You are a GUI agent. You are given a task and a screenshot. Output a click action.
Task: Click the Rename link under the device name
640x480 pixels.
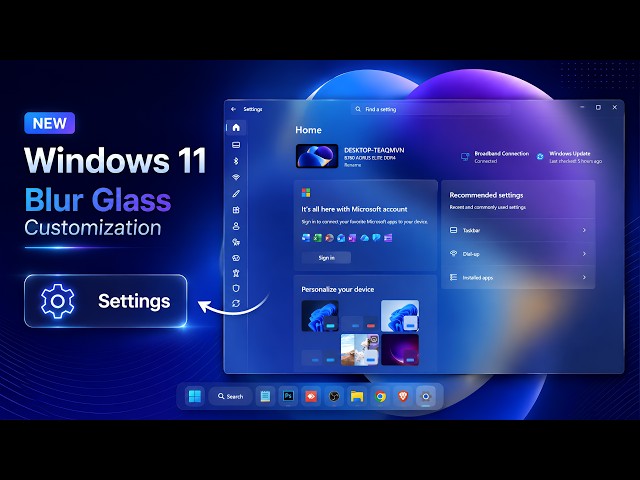coord(352,165)
